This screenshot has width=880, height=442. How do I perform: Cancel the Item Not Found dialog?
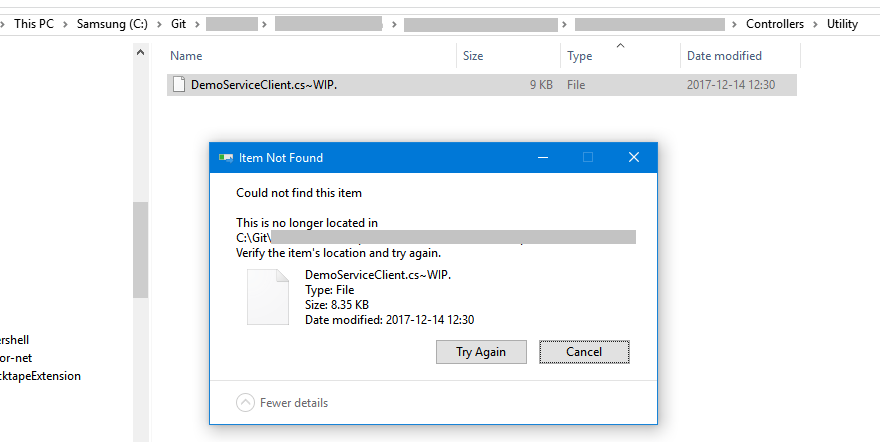(x=584, y=352)
